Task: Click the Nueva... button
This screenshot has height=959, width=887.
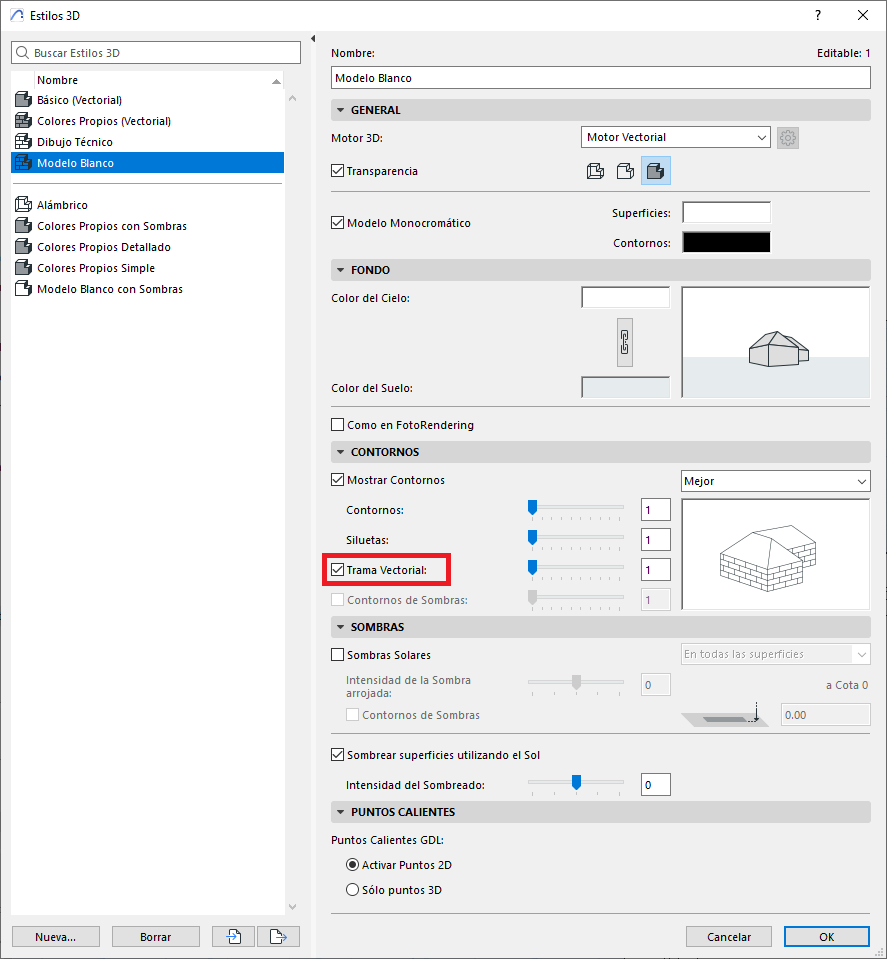Action: pos(56,937)
